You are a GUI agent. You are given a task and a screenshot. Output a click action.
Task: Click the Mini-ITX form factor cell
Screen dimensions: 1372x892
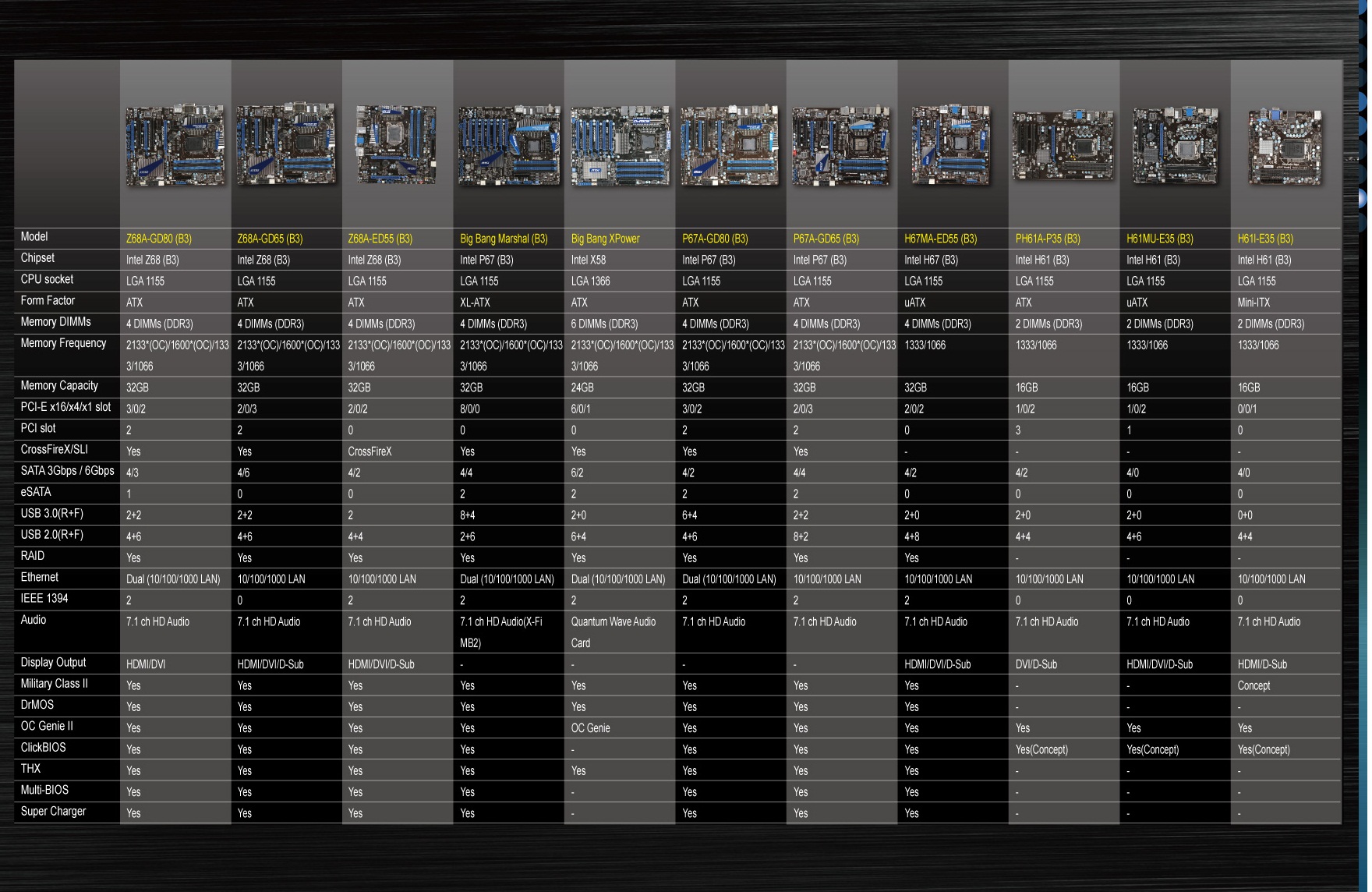[x=1254, y=303]
